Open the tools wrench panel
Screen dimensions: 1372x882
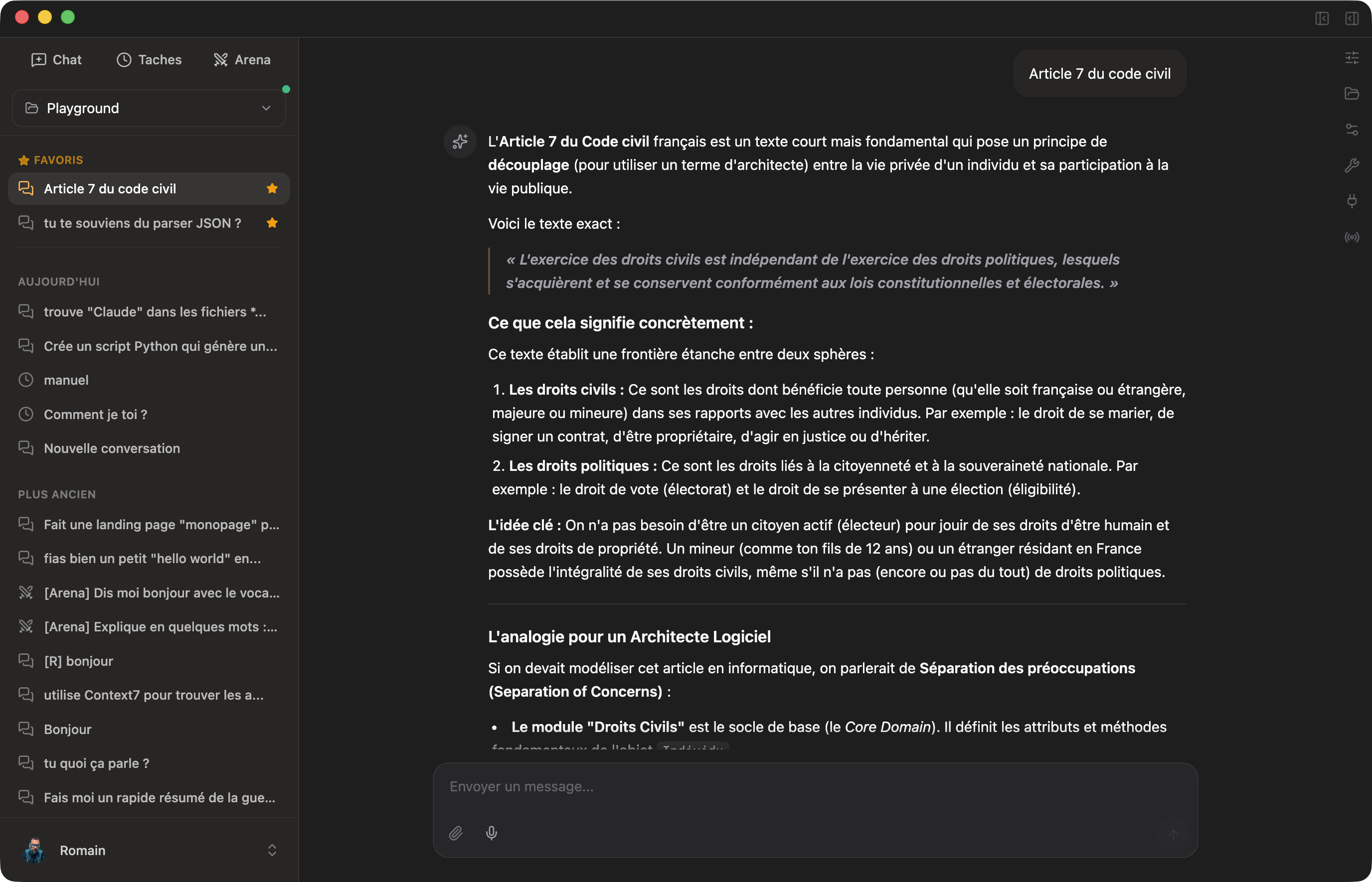coord(1353,165)
